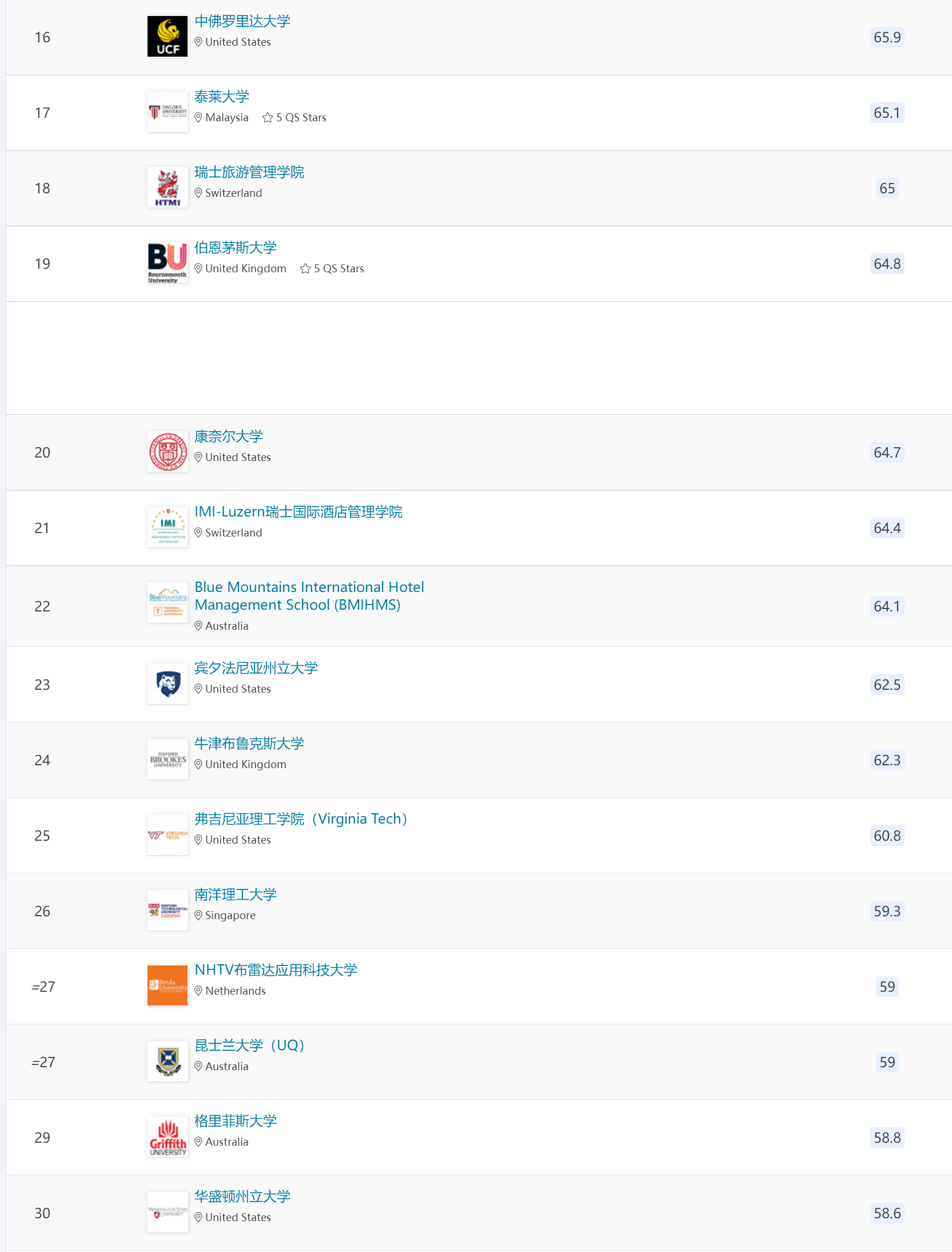952x1252 pixels.
Task: Click the Griffith University logo
Action: (x=167, y=1137)
